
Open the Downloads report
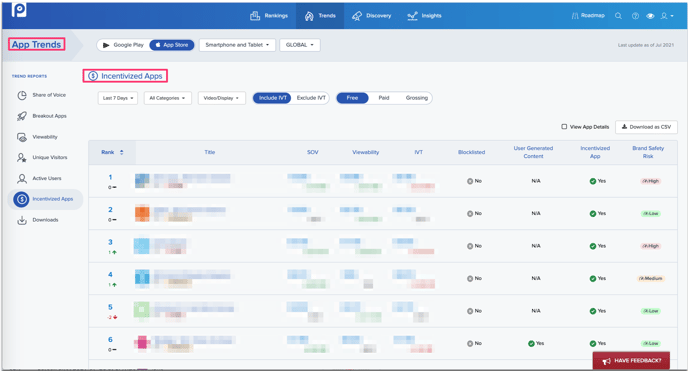[45, 220]
